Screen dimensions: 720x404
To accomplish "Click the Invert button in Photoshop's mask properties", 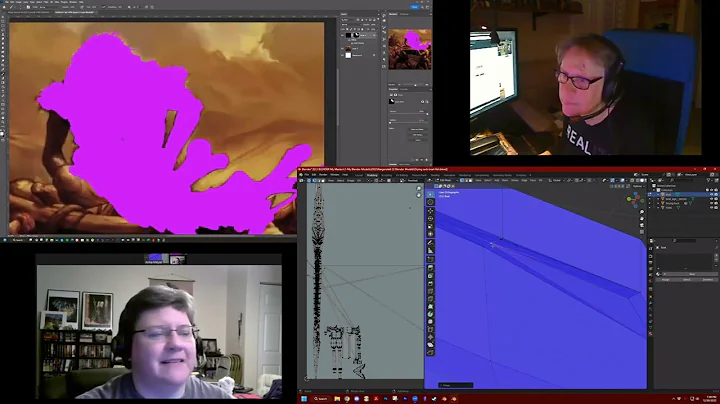I will coord(418,140).
